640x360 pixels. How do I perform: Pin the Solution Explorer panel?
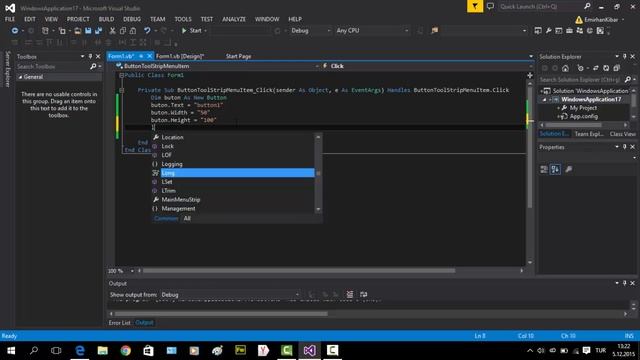624,56
